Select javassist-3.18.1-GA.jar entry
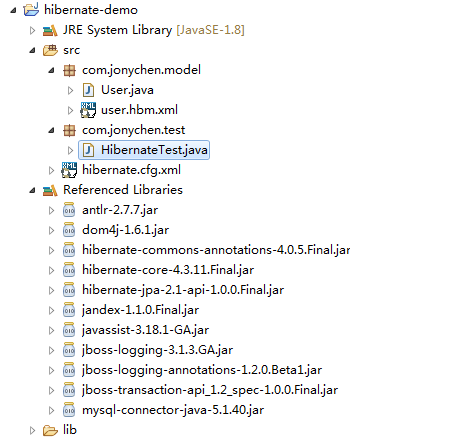Viewport: 450px width, 440px height. point(146,330)
